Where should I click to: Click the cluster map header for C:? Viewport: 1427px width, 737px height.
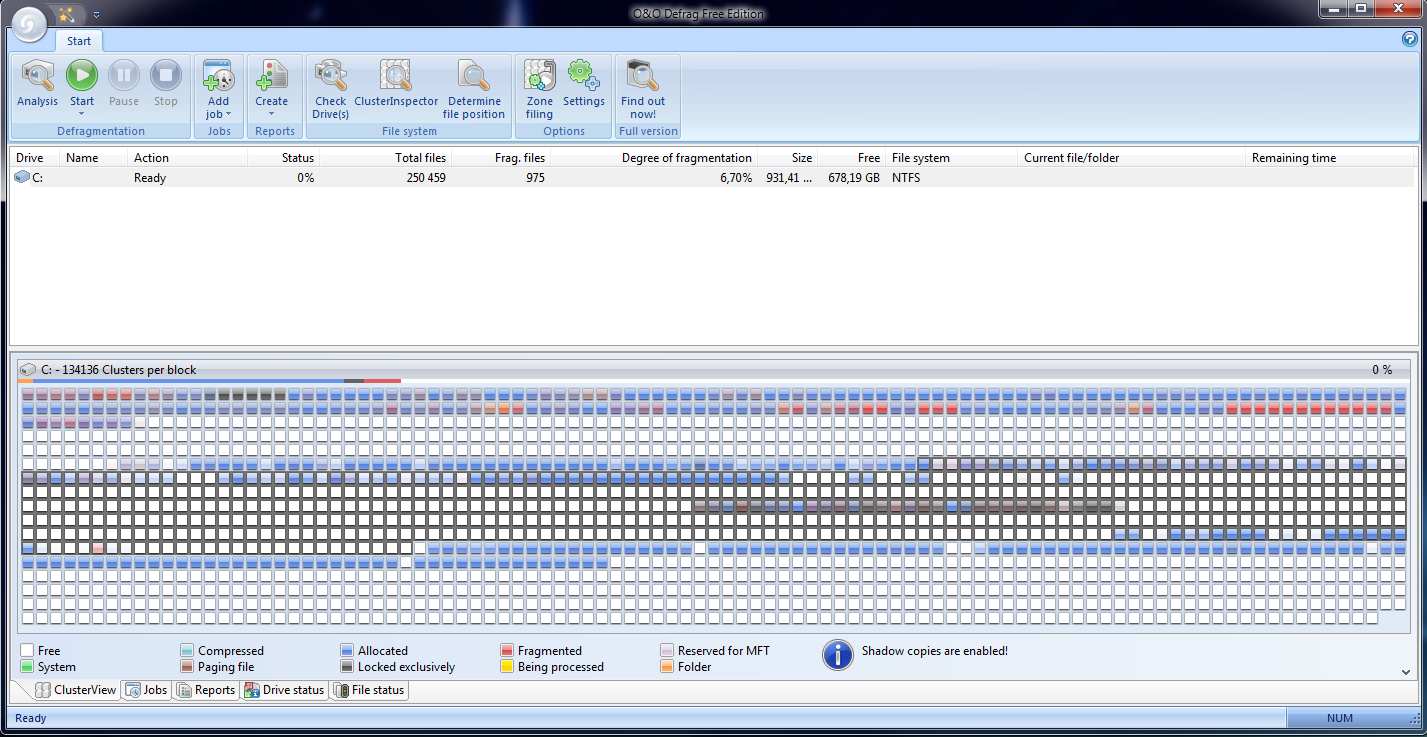click(714, 370)
